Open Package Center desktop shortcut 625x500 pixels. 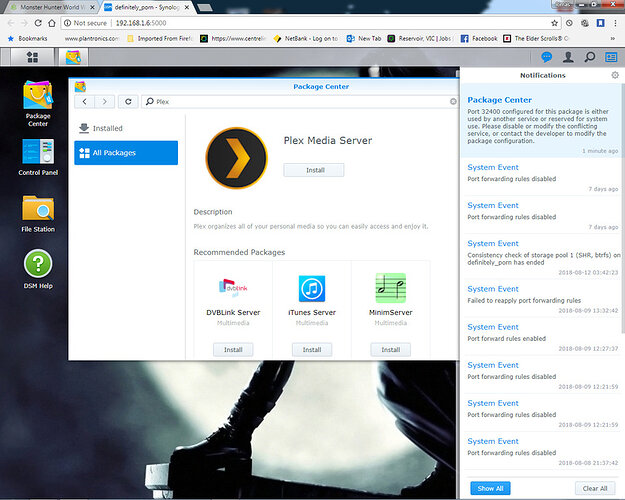(38, 104)
